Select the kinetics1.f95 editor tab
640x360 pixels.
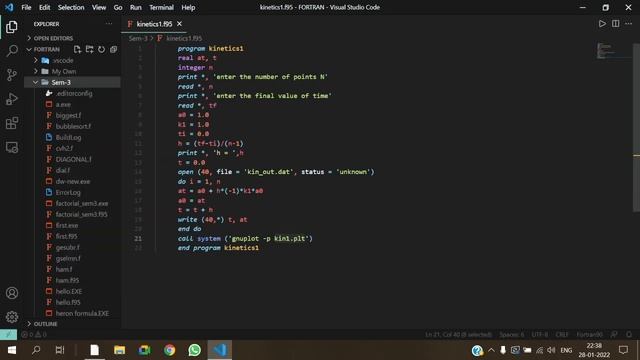(x=154, y=24)
